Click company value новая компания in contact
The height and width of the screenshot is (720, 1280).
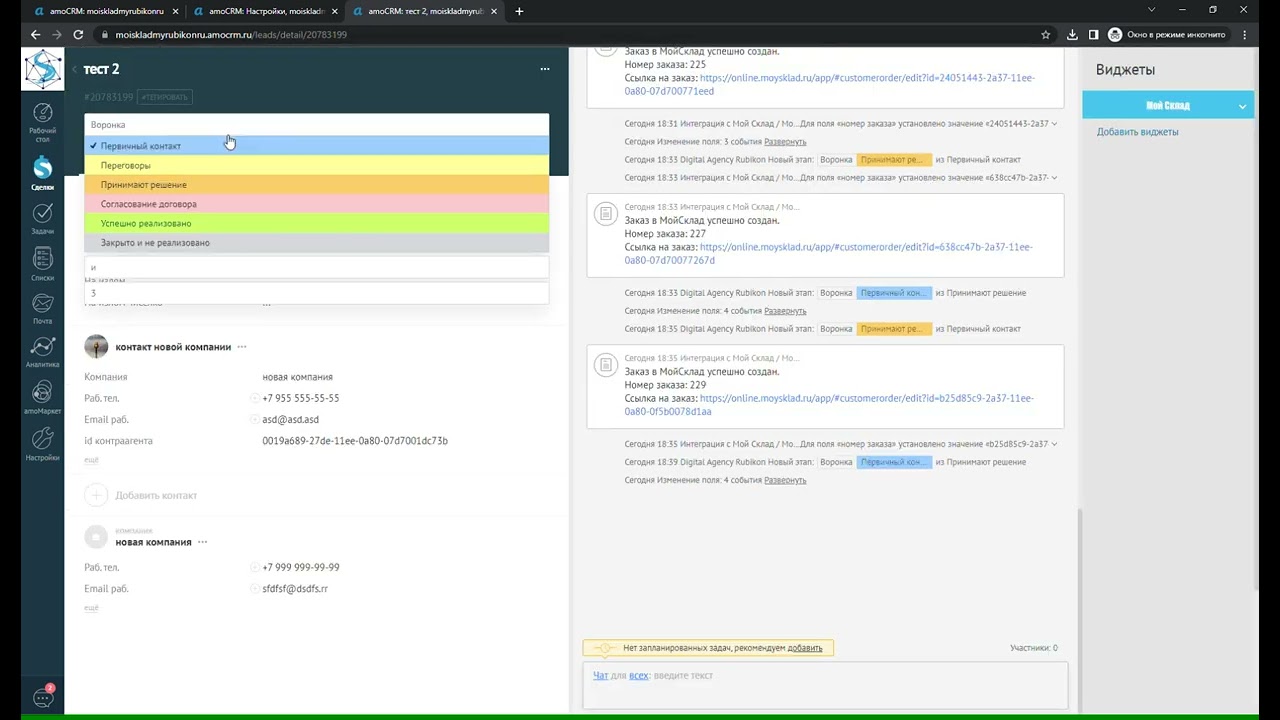point(297,377)
